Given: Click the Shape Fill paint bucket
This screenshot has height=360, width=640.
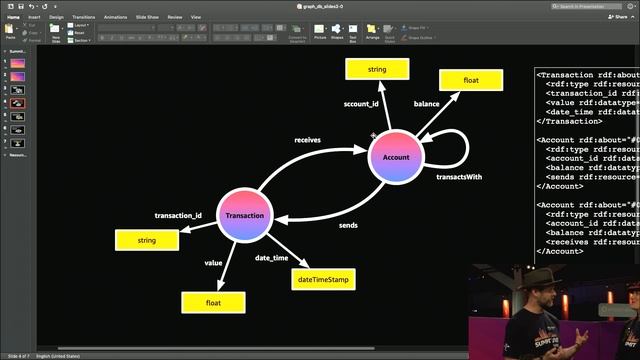Looking at the screenshot, I should (x=404, y=28).
